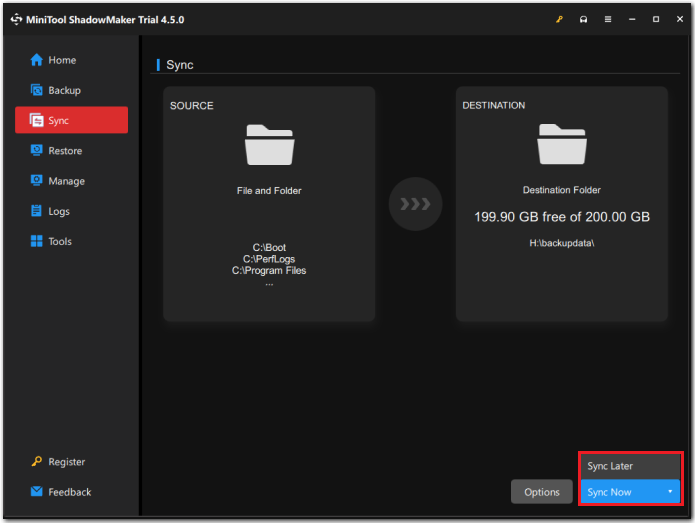This screenshot has width=695, height=523.
Task: Click the Destination Folder label
Action: [x=562, y=190]
